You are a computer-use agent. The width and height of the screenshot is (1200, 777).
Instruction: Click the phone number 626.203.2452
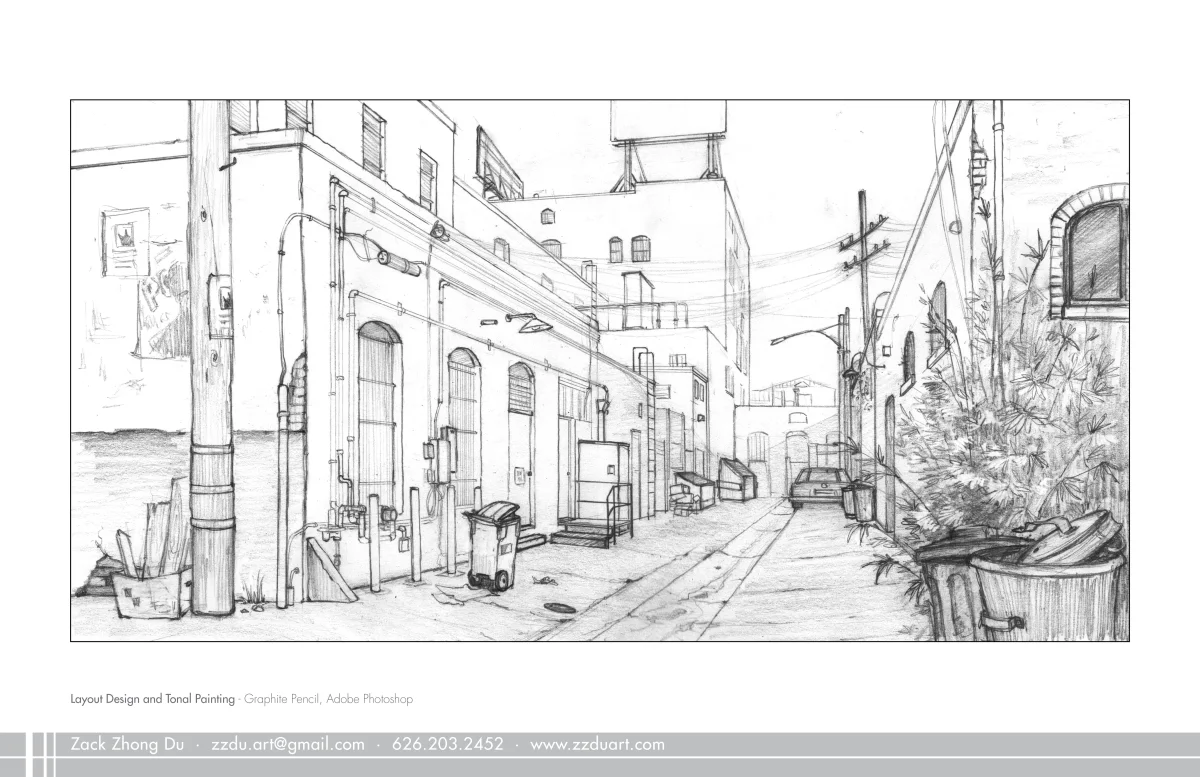[448, 744]
